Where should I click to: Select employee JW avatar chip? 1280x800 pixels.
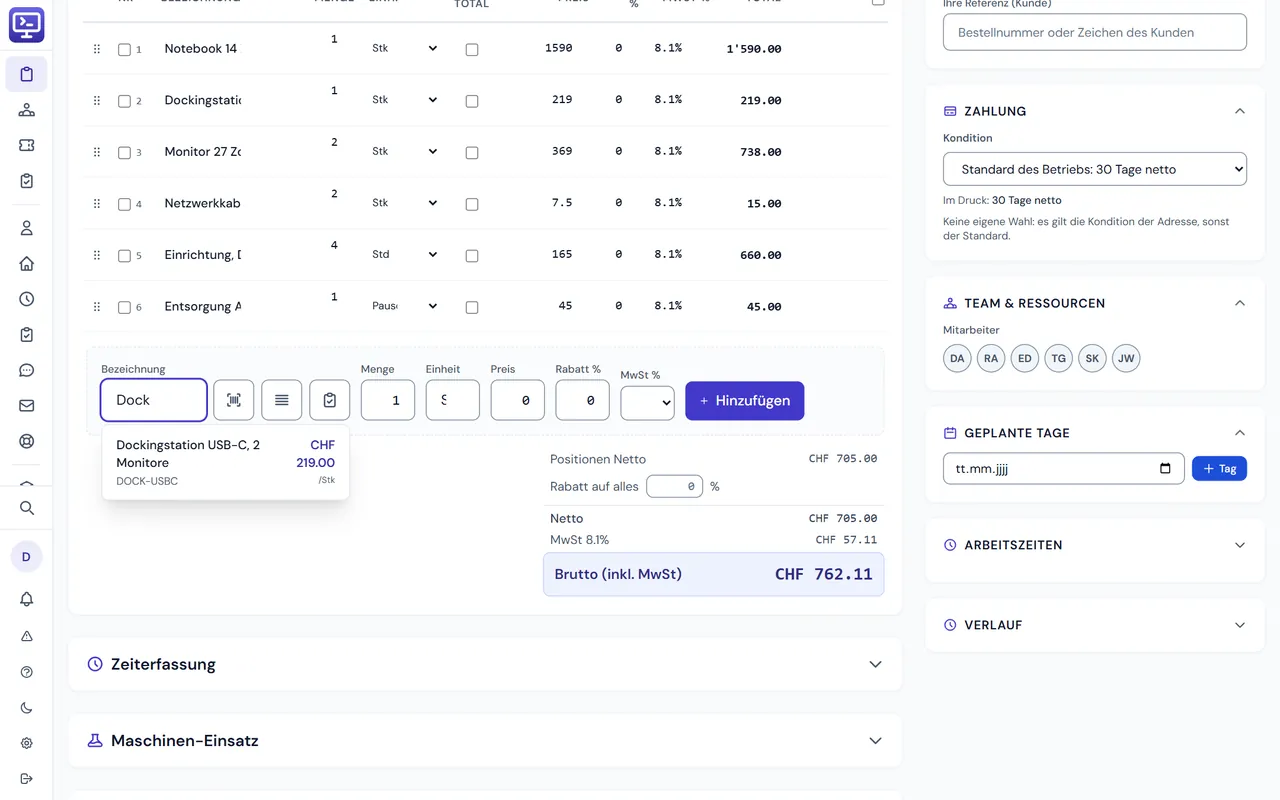[1126, 358]
